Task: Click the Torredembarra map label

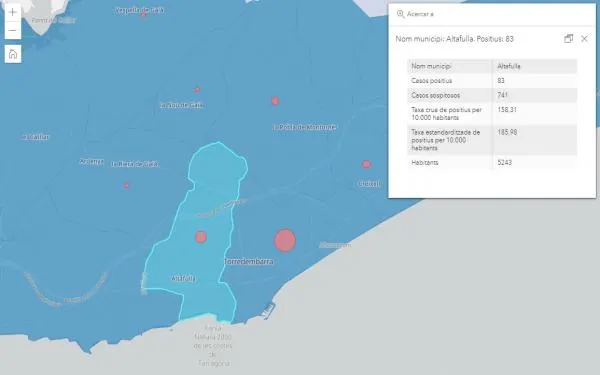Action: point(249,262)
